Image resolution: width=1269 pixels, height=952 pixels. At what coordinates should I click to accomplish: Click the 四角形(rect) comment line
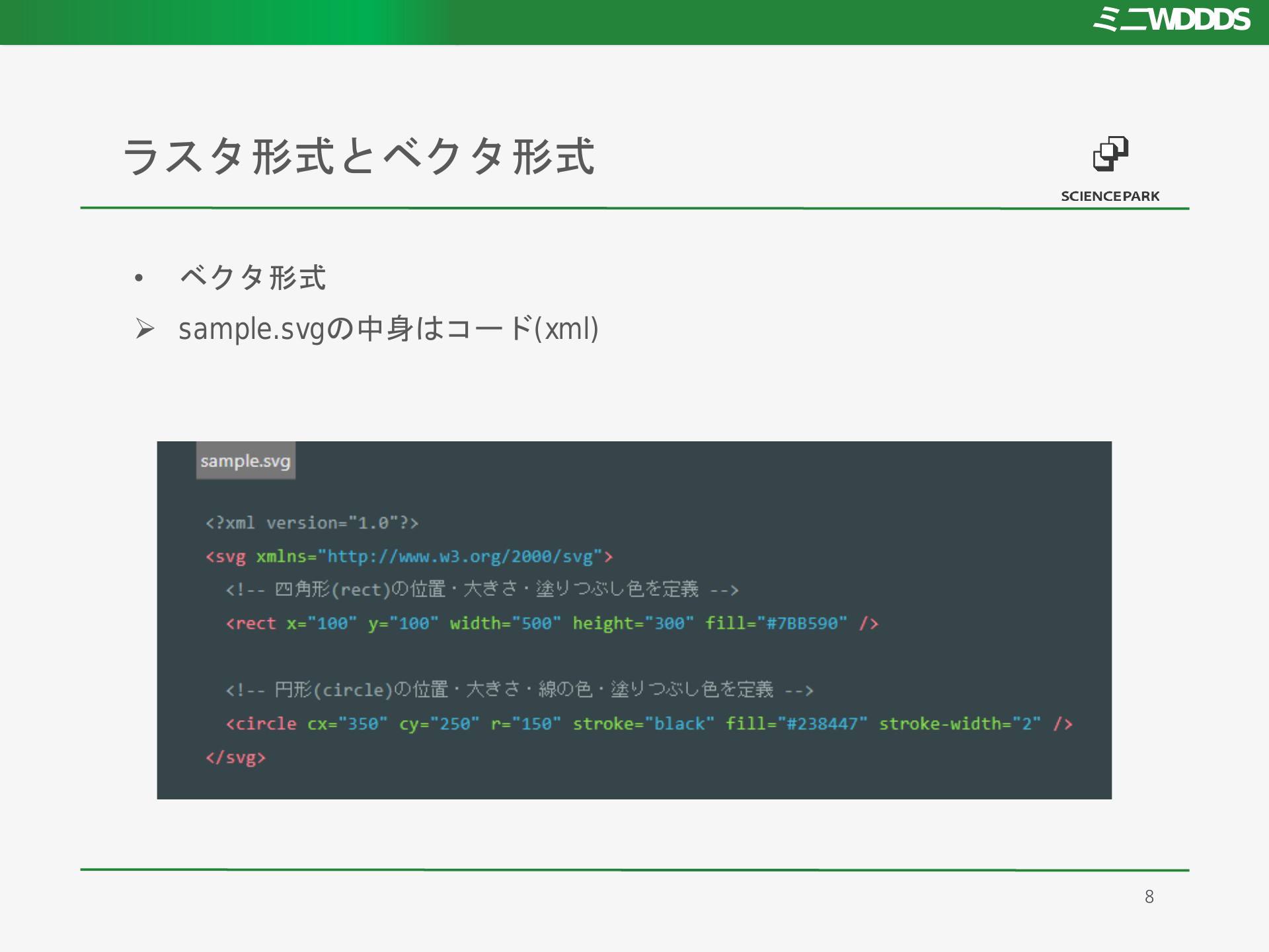tap(482, 589)
